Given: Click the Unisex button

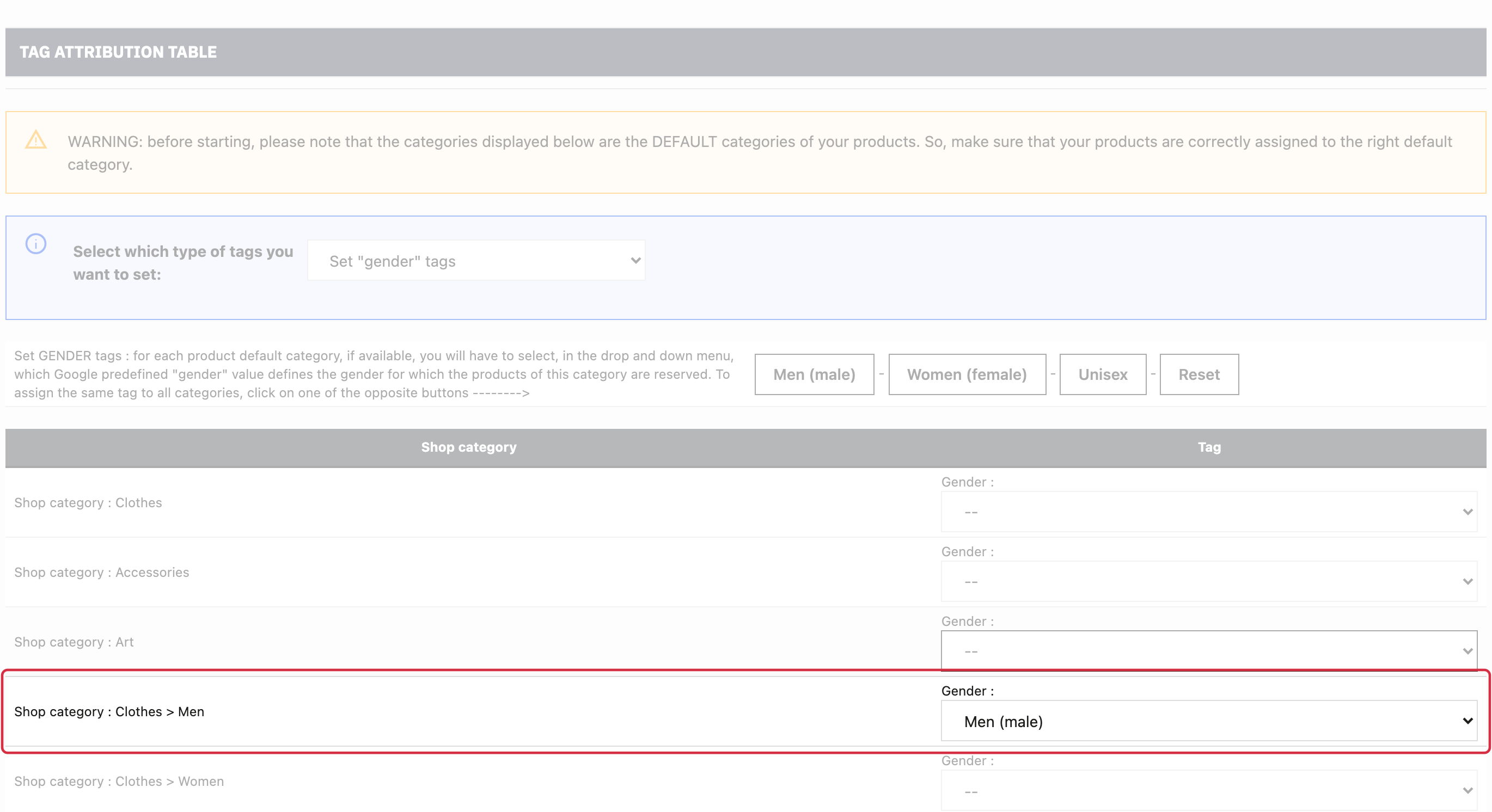Looking at the screenshot, I should [1102, 374].
